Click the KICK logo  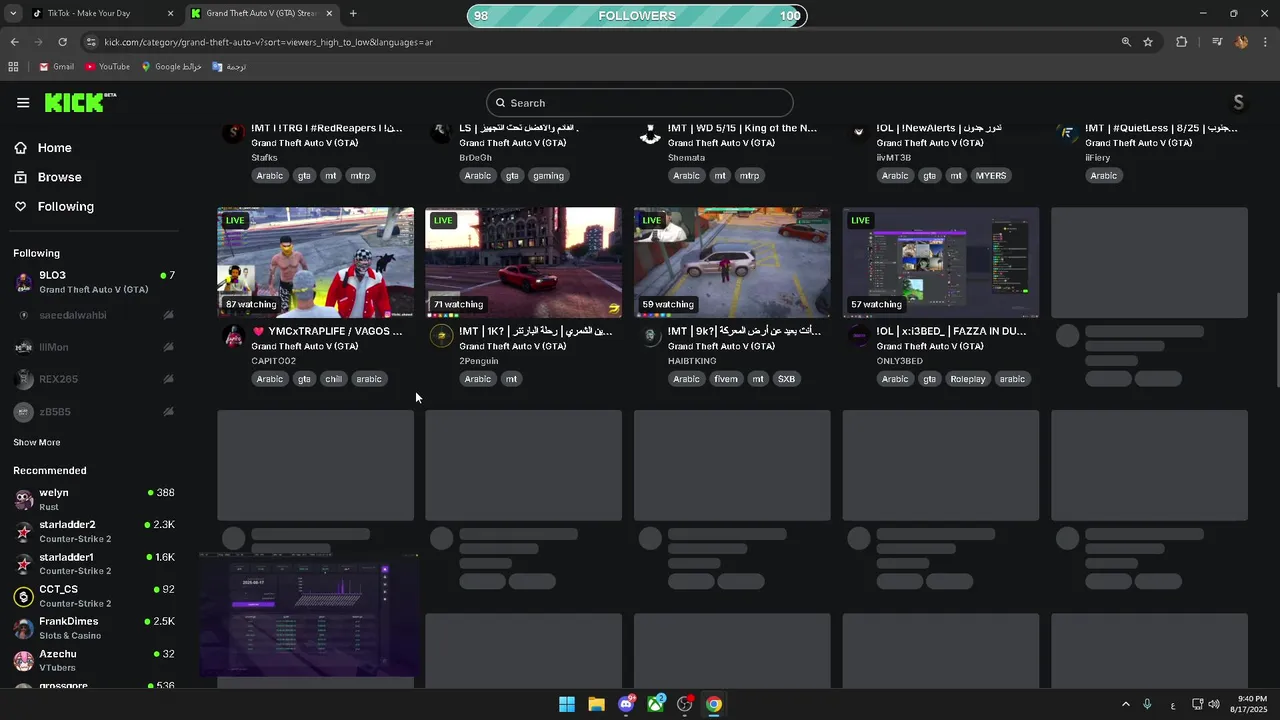(x=80, y=102)
